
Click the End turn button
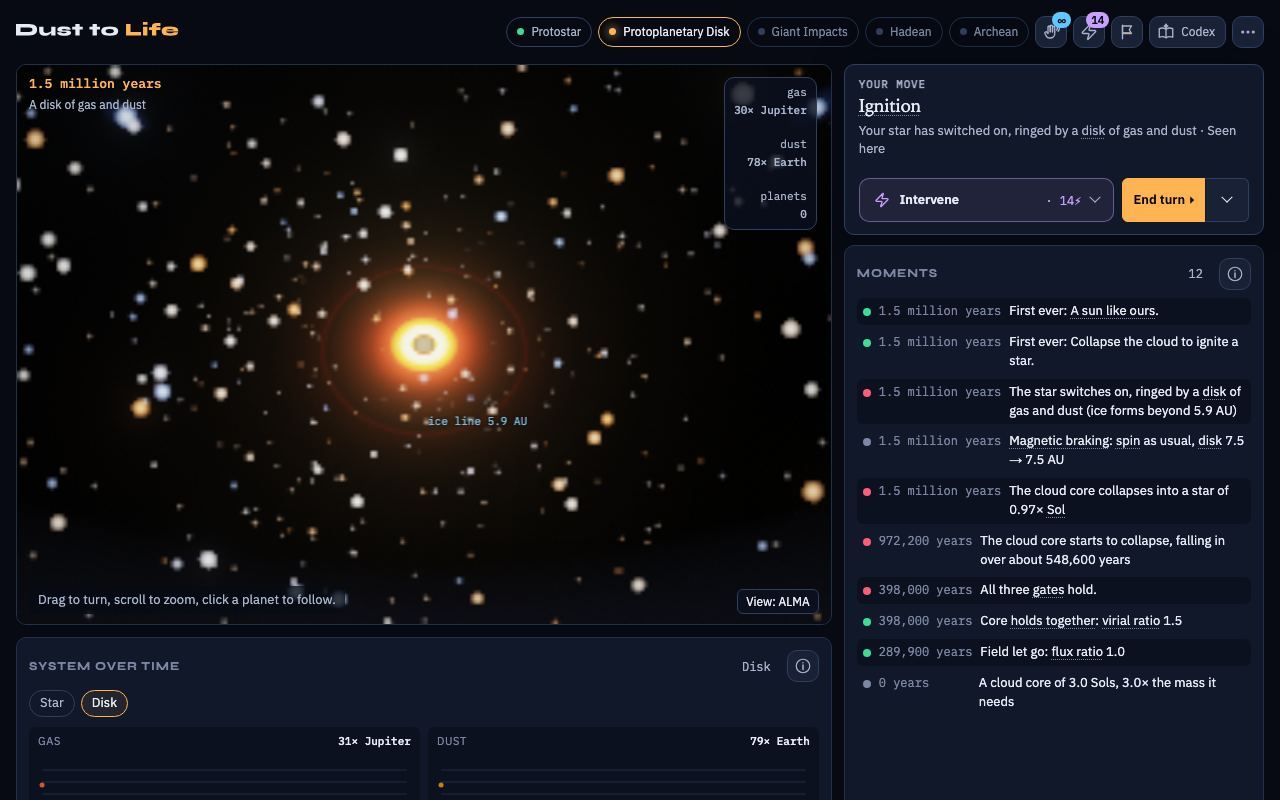pyautogui.click(x=1163, y=200)
